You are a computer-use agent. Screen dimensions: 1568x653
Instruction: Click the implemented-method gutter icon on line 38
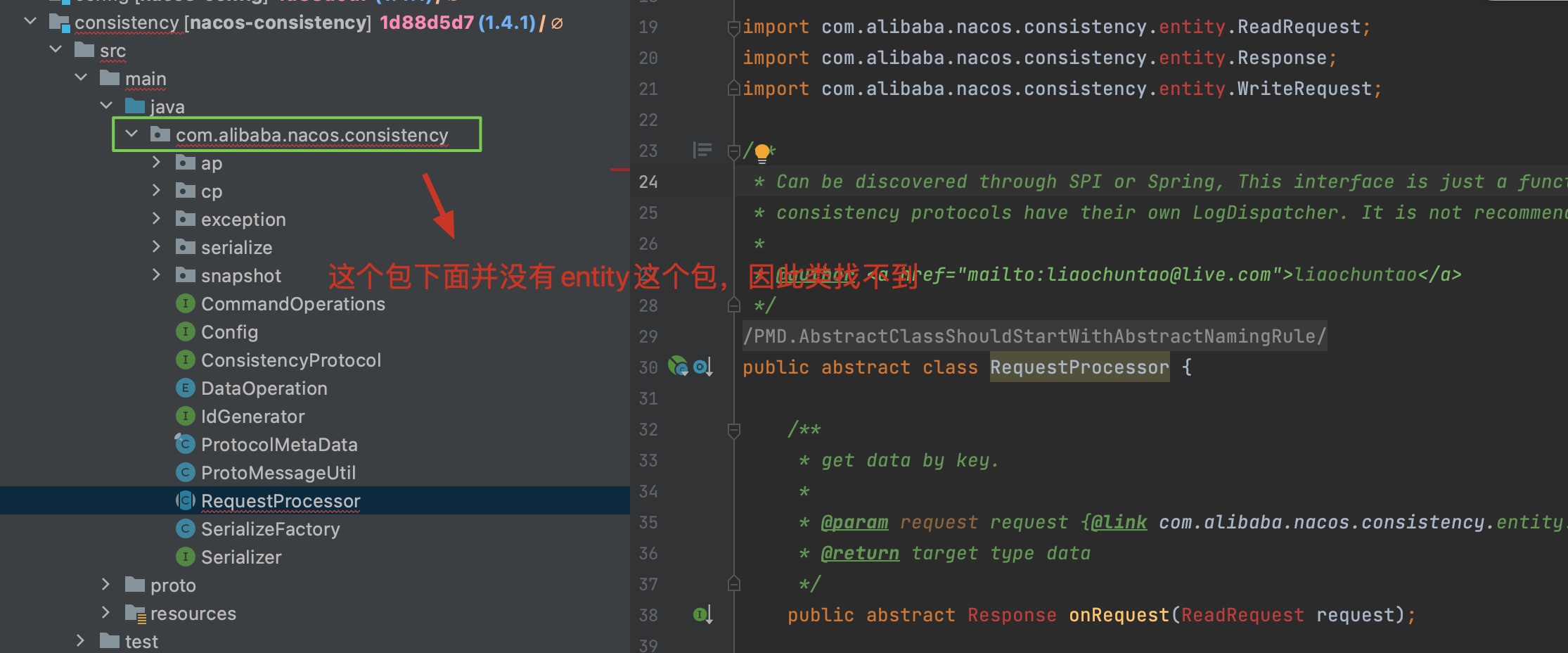(703, 614)
